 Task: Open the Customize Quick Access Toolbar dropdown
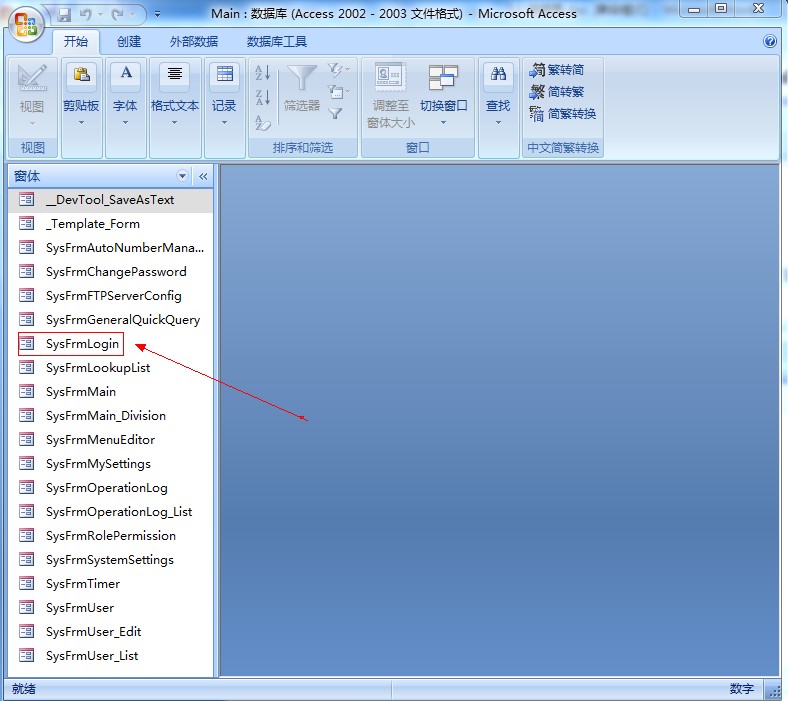(157, 15)
